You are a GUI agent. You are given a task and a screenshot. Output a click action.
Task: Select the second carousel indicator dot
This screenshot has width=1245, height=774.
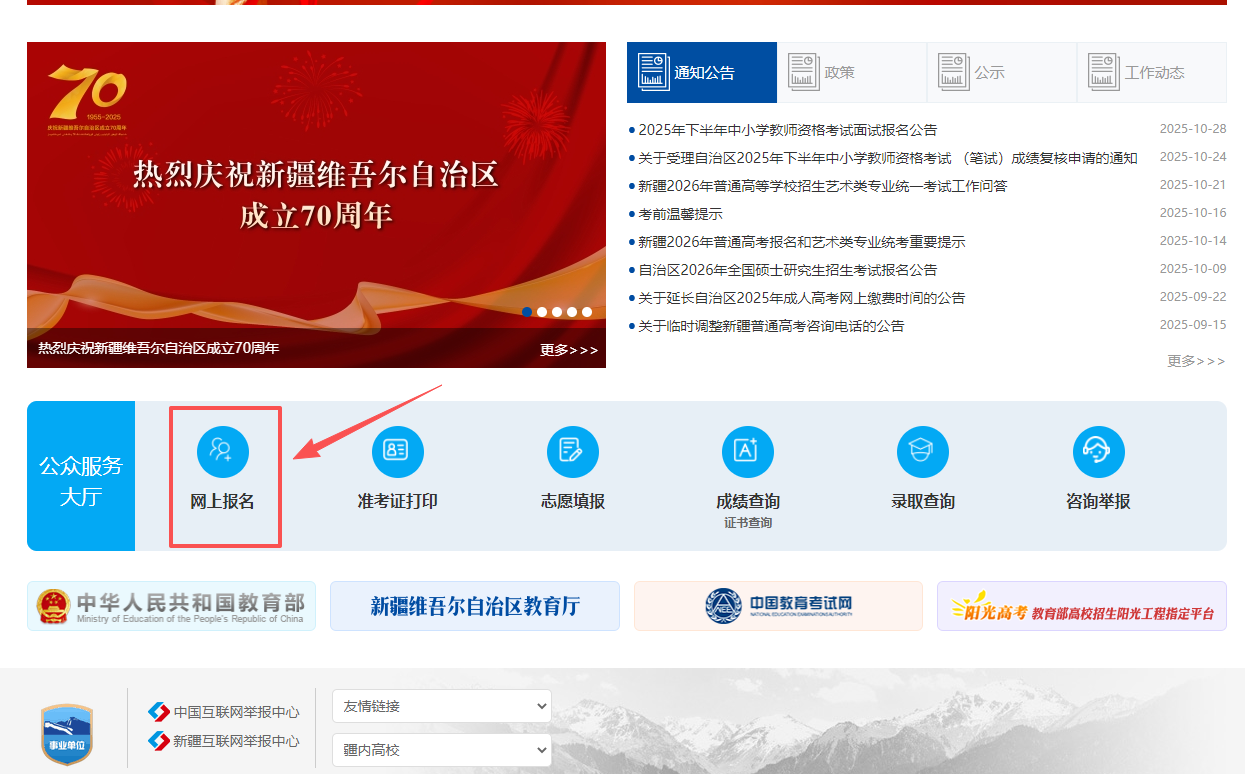click(x=542, y=311)
